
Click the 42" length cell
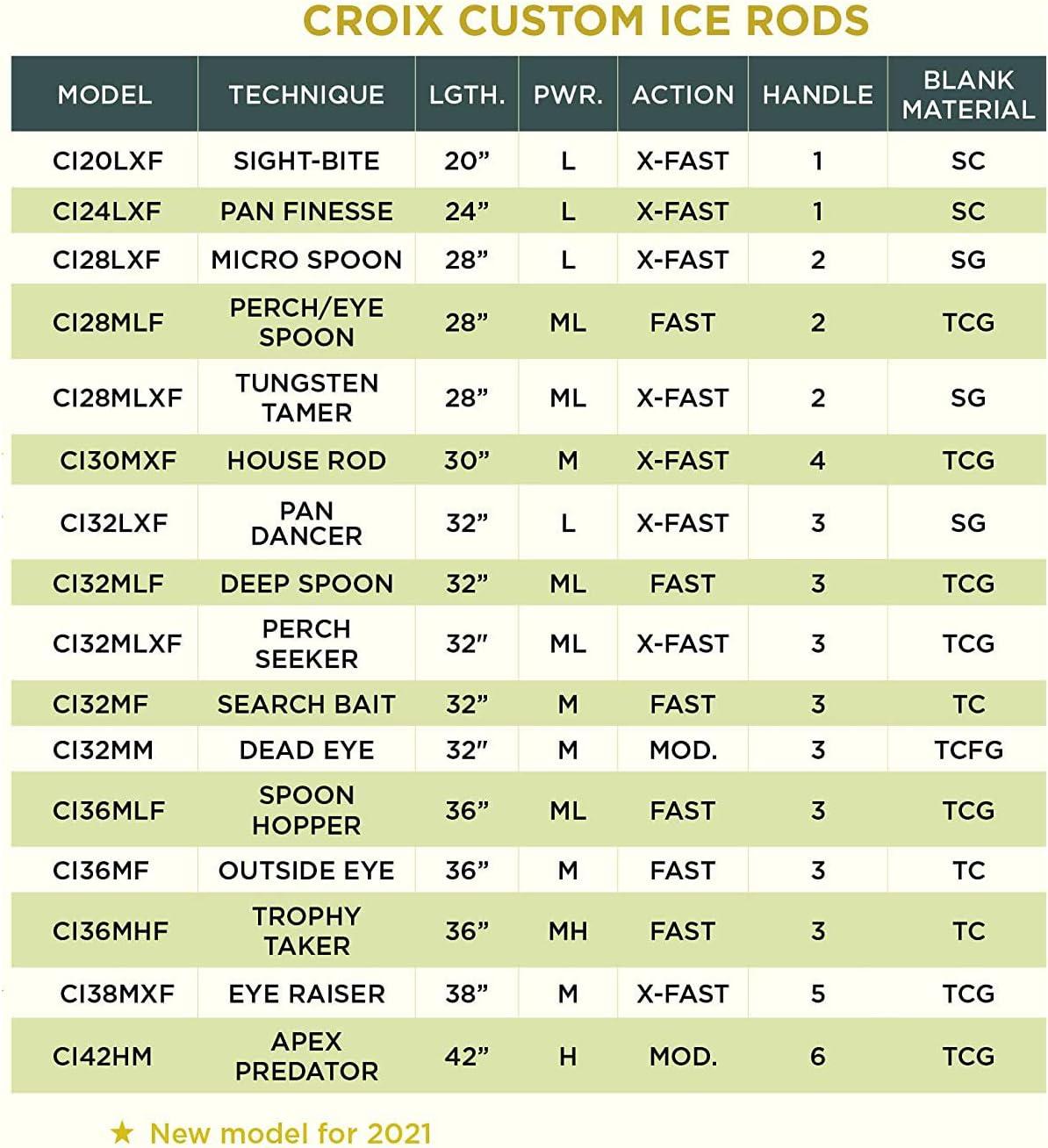(x=466, y=1056)
